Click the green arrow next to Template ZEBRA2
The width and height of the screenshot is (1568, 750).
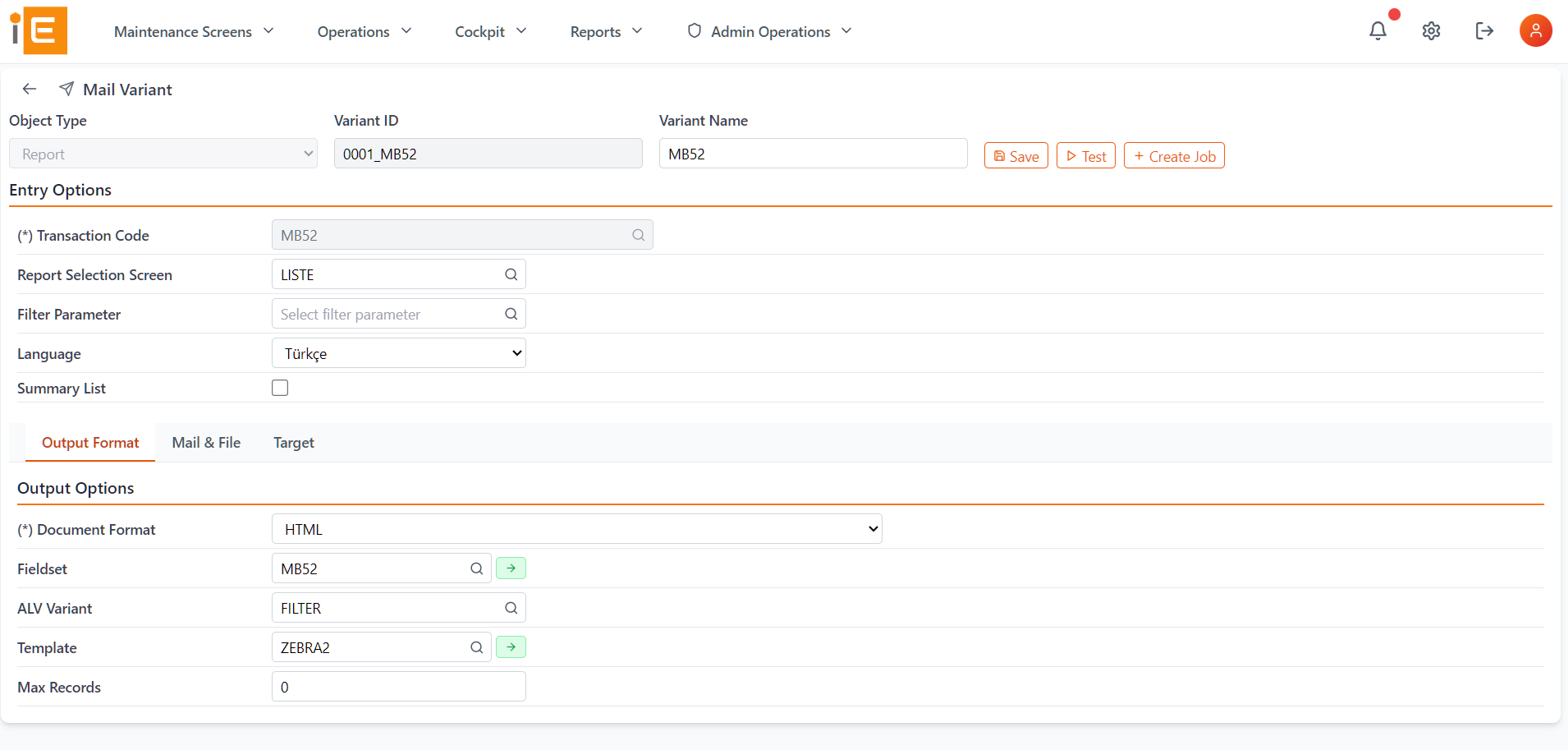pos(511,646)
